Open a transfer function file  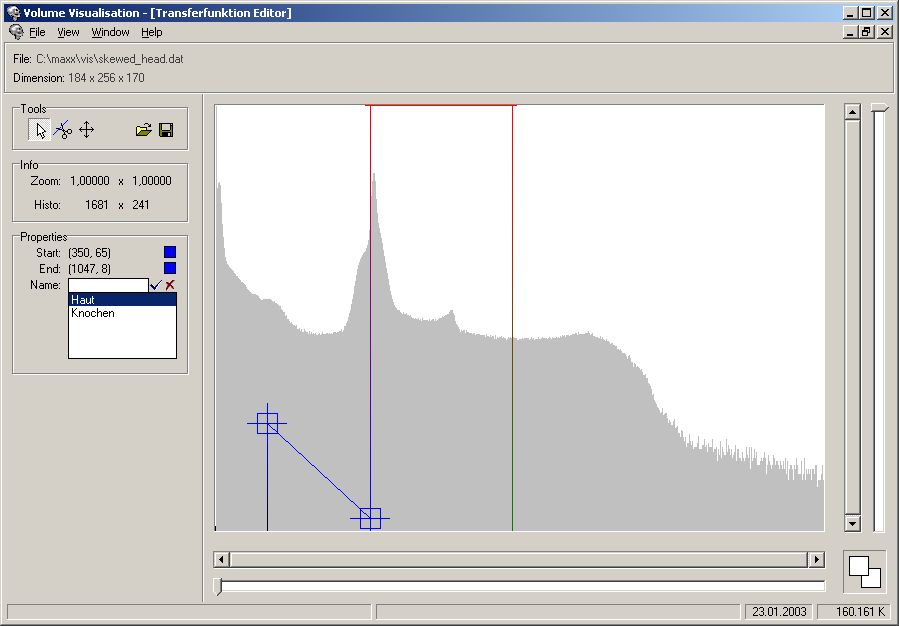[143, 130]
